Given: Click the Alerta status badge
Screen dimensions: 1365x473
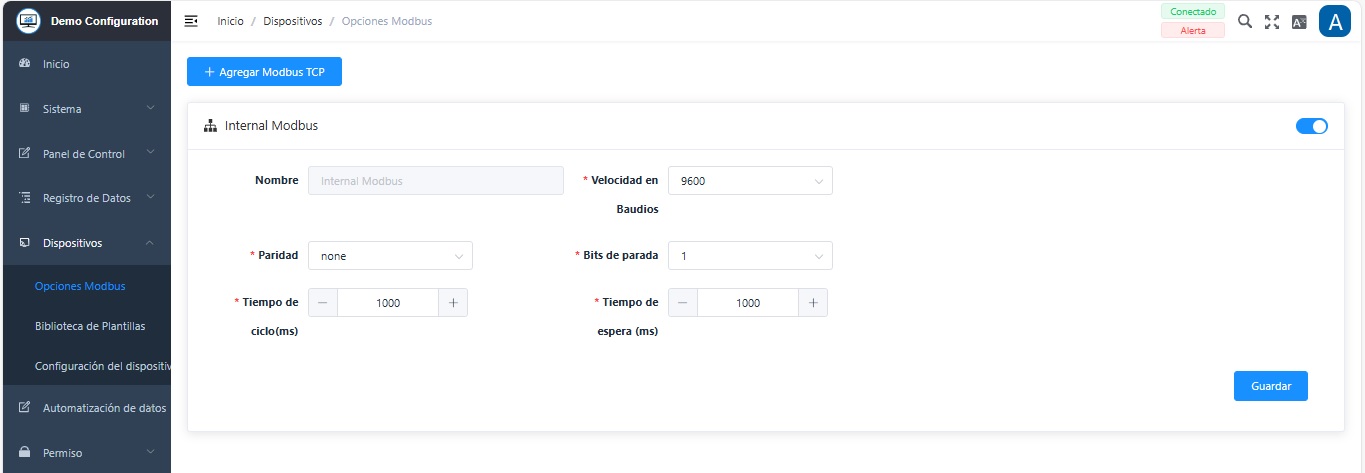Looking at the screenshot, I should pos(1192,30).
